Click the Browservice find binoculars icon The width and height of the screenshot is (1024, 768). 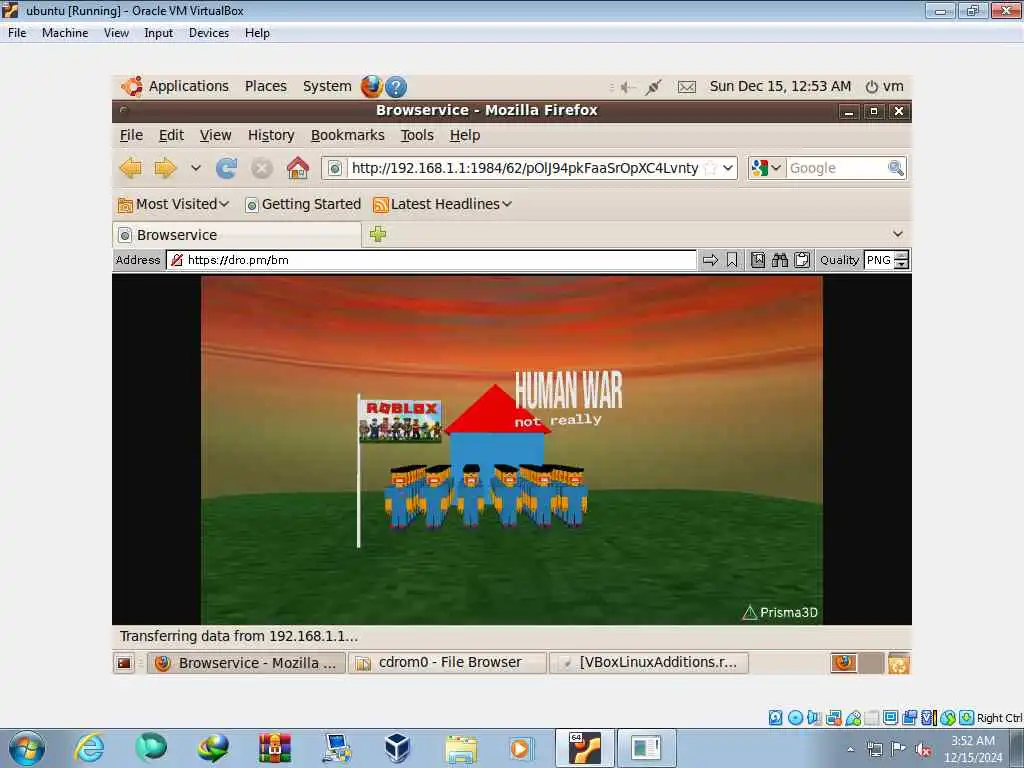click(780, 260)
